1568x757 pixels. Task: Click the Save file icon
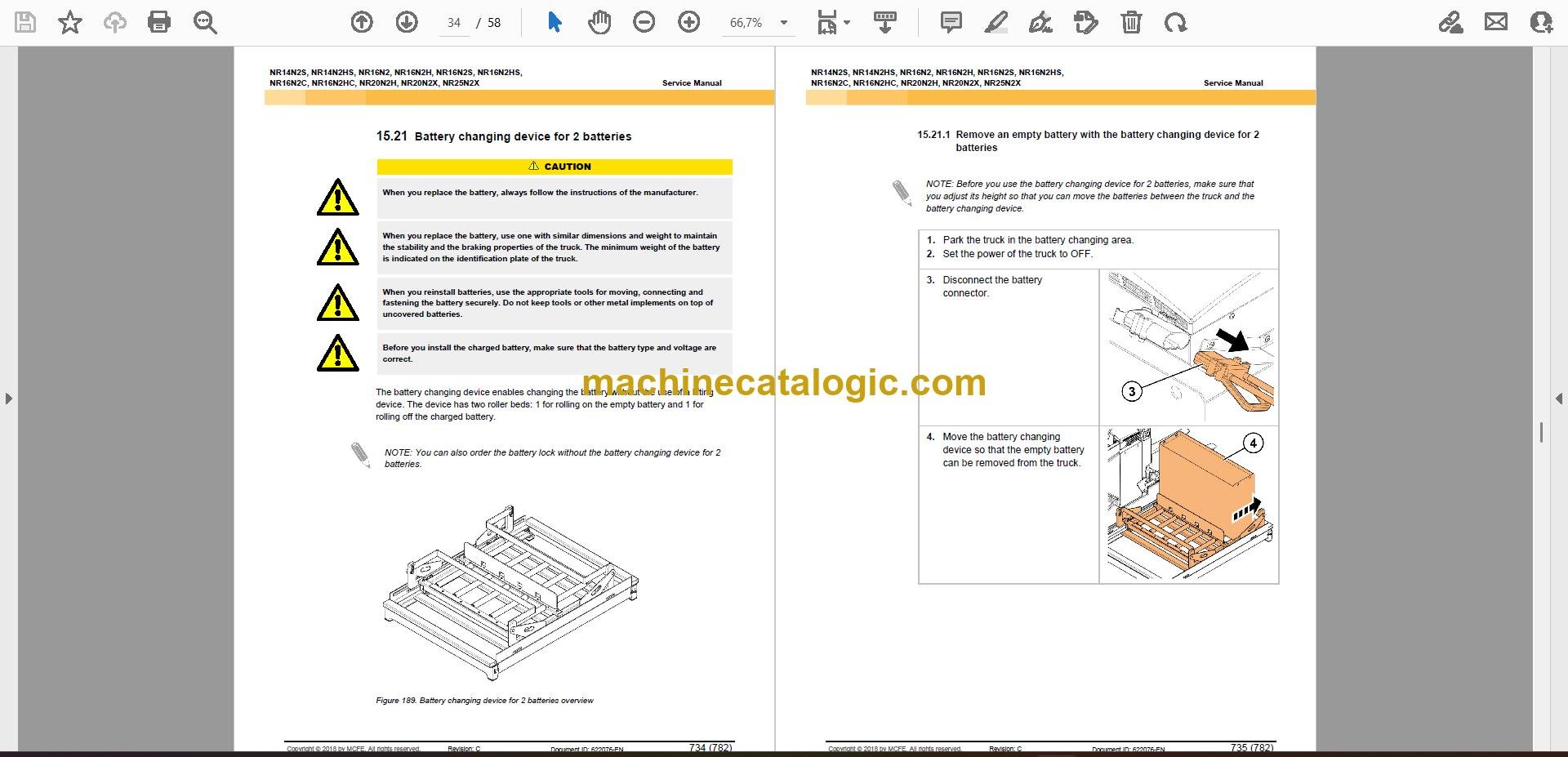click(25, 23)
